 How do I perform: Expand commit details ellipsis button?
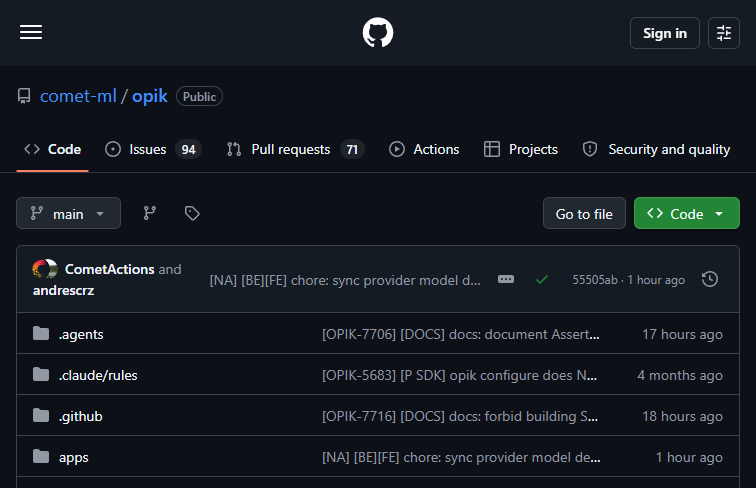506,279
